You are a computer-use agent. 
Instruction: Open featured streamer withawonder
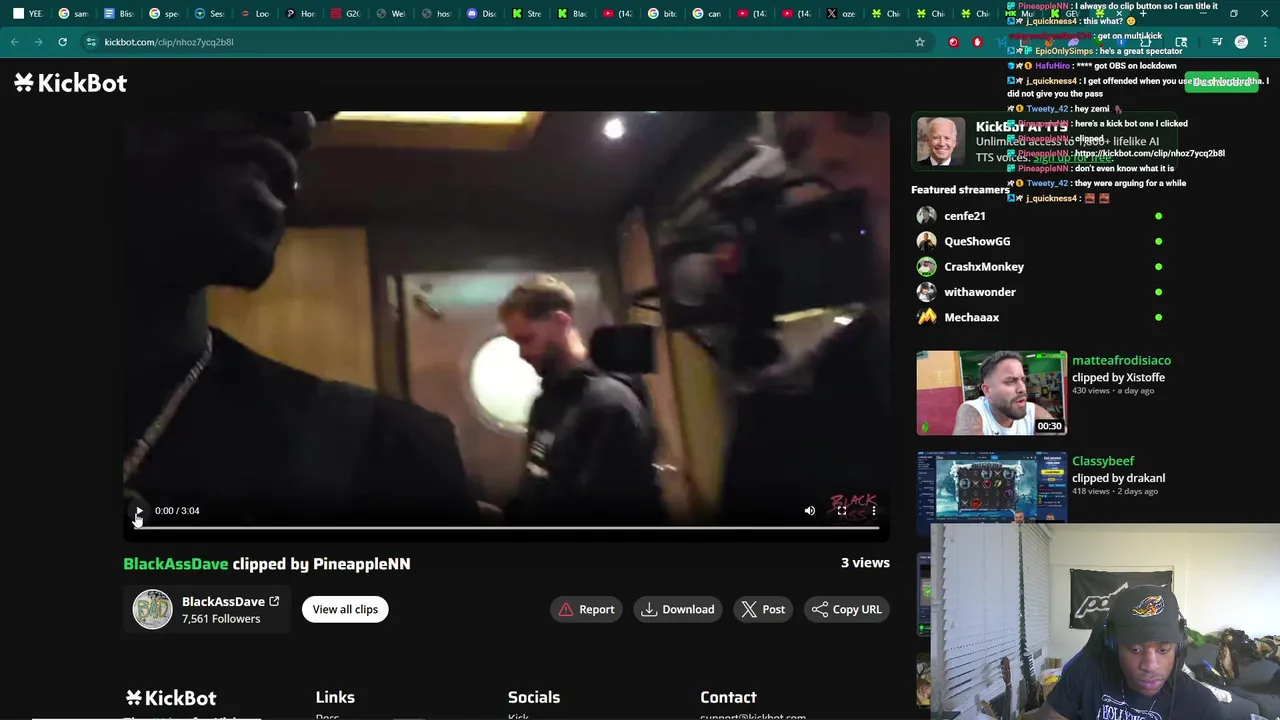point(980,292)
